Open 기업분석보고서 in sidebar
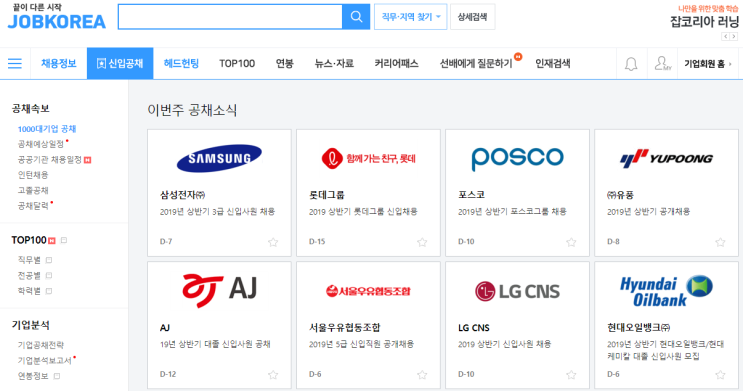743x391 pixels. coord(45,361)
